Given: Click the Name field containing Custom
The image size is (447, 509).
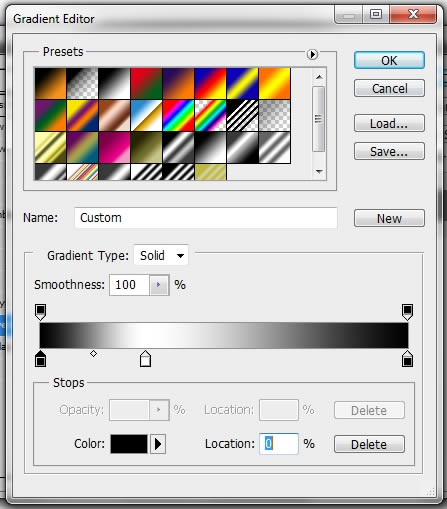Looking at the screenshot, I should 206,218.
